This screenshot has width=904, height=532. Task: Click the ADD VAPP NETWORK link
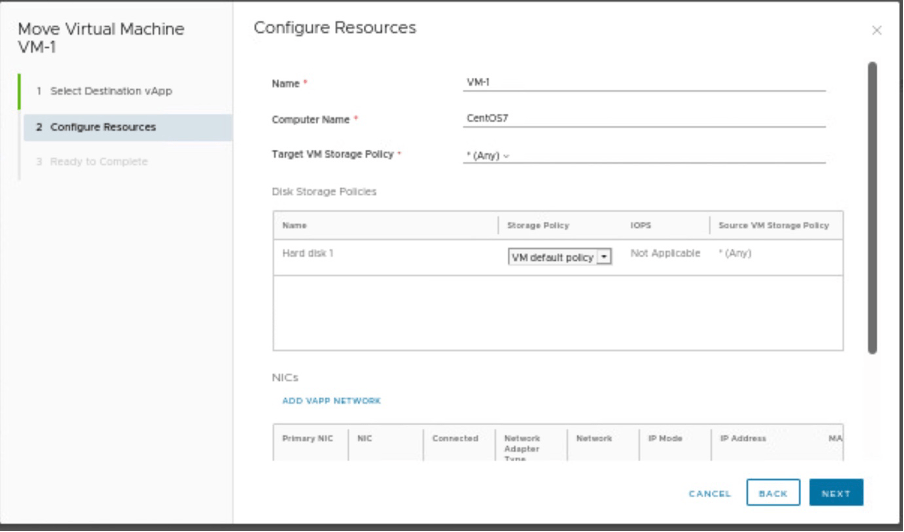331,401
